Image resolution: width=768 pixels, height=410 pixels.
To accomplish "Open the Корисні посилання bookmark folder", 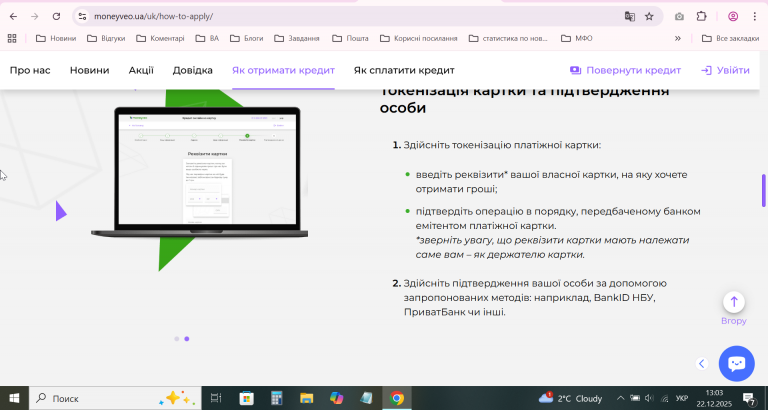I will coord(419,38).
